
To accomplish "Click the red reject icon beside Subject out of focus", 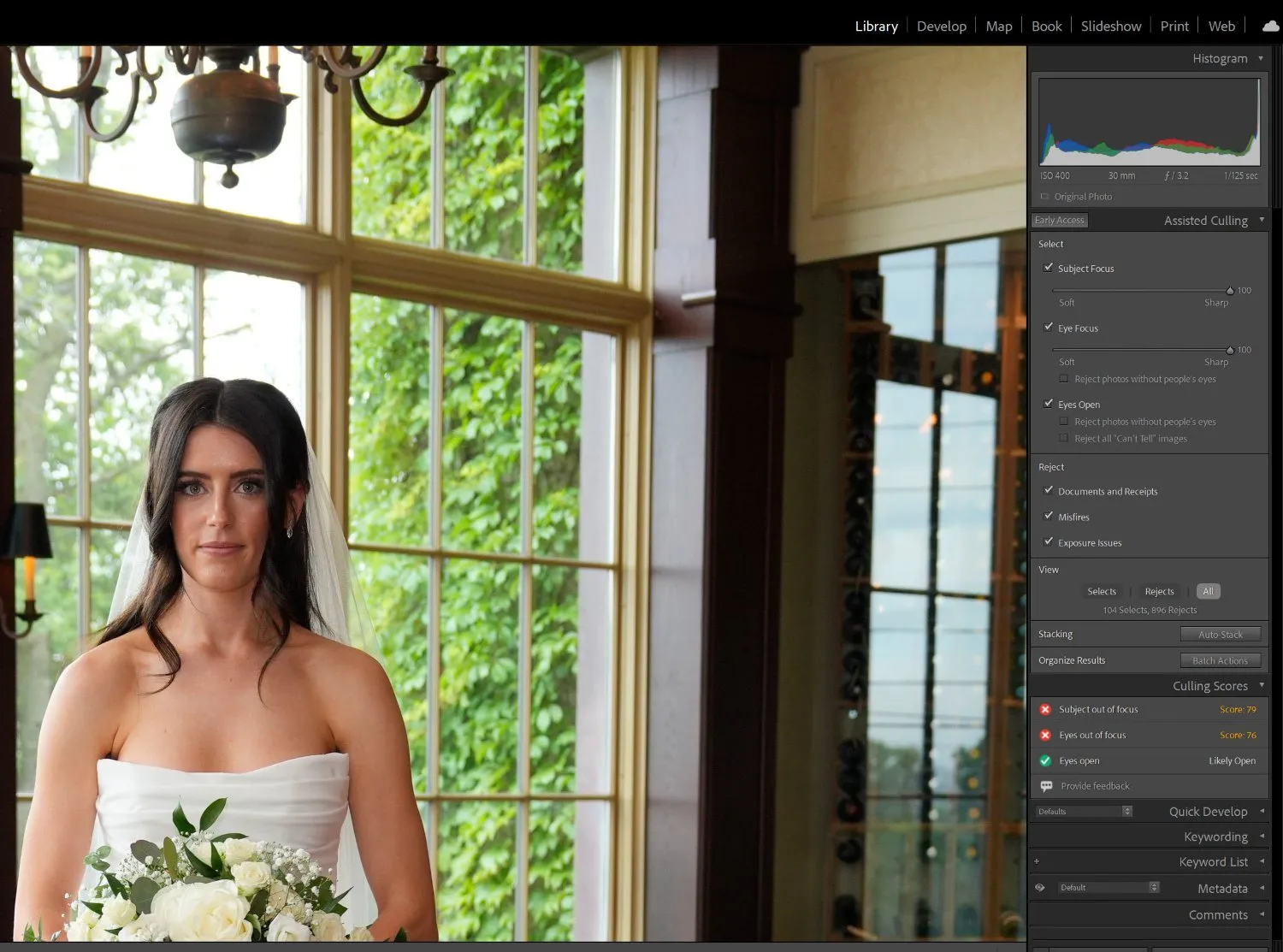I will (1045, 709).
